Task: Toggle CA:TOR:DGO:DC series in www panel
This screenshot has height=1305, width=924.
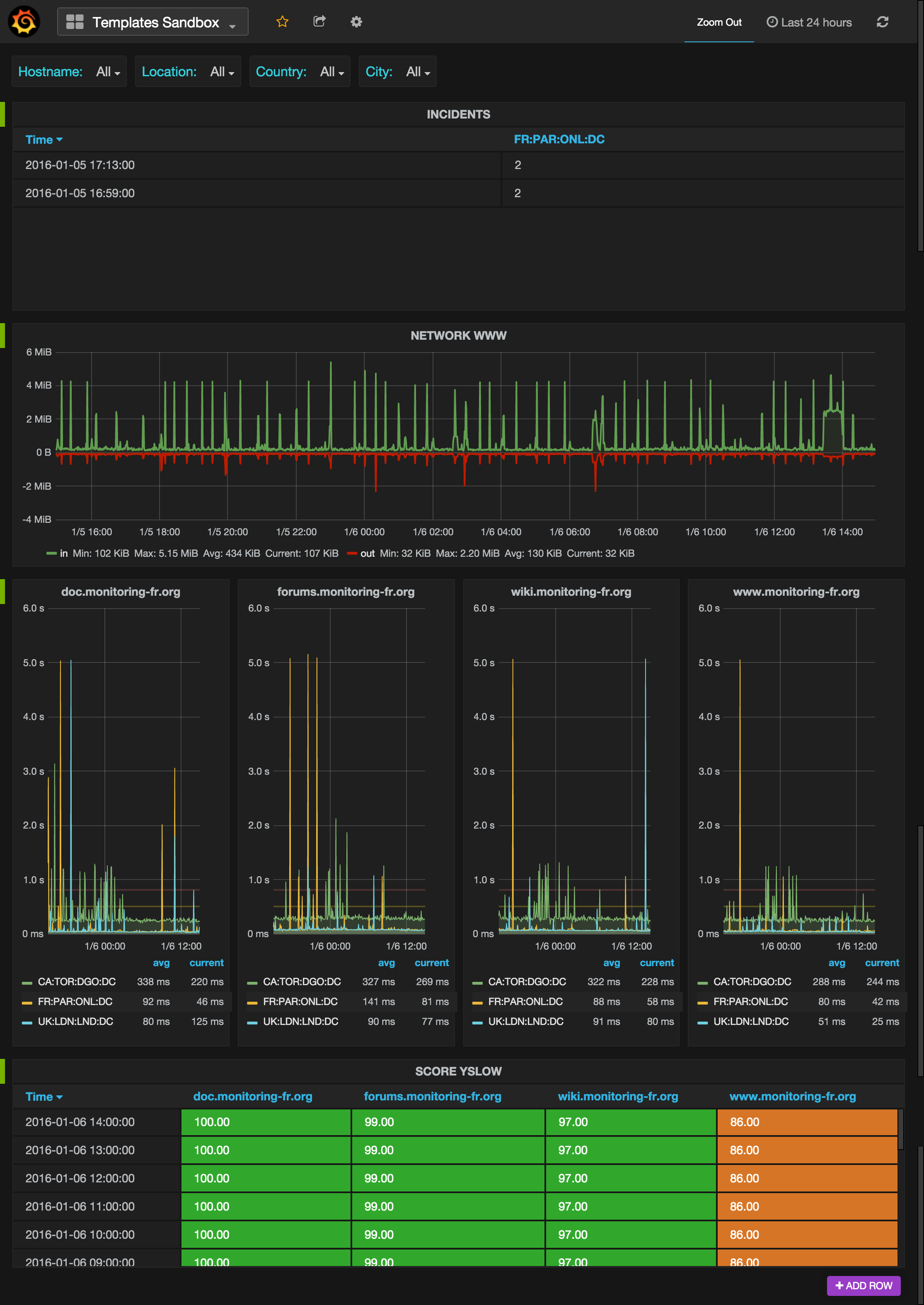Action: (752, 982)
